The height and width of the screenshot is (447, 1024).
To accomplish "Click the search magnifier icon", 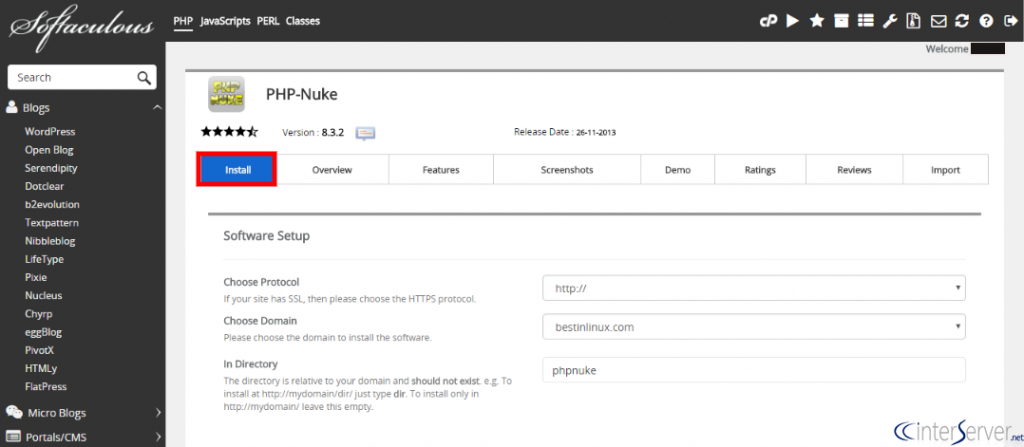I will pos(144,78).
